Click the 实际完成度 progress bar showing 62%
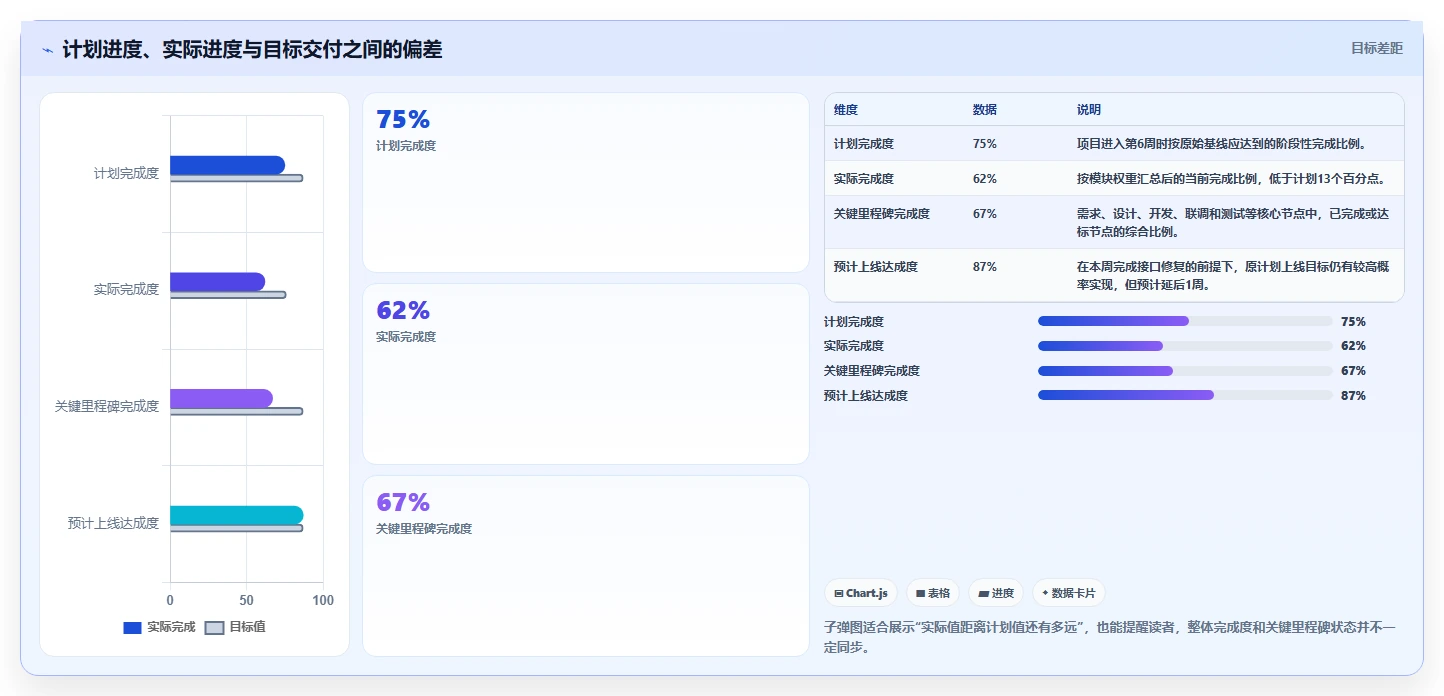This screenshot has width=1444, height=696. click(x=1185, y=346)
